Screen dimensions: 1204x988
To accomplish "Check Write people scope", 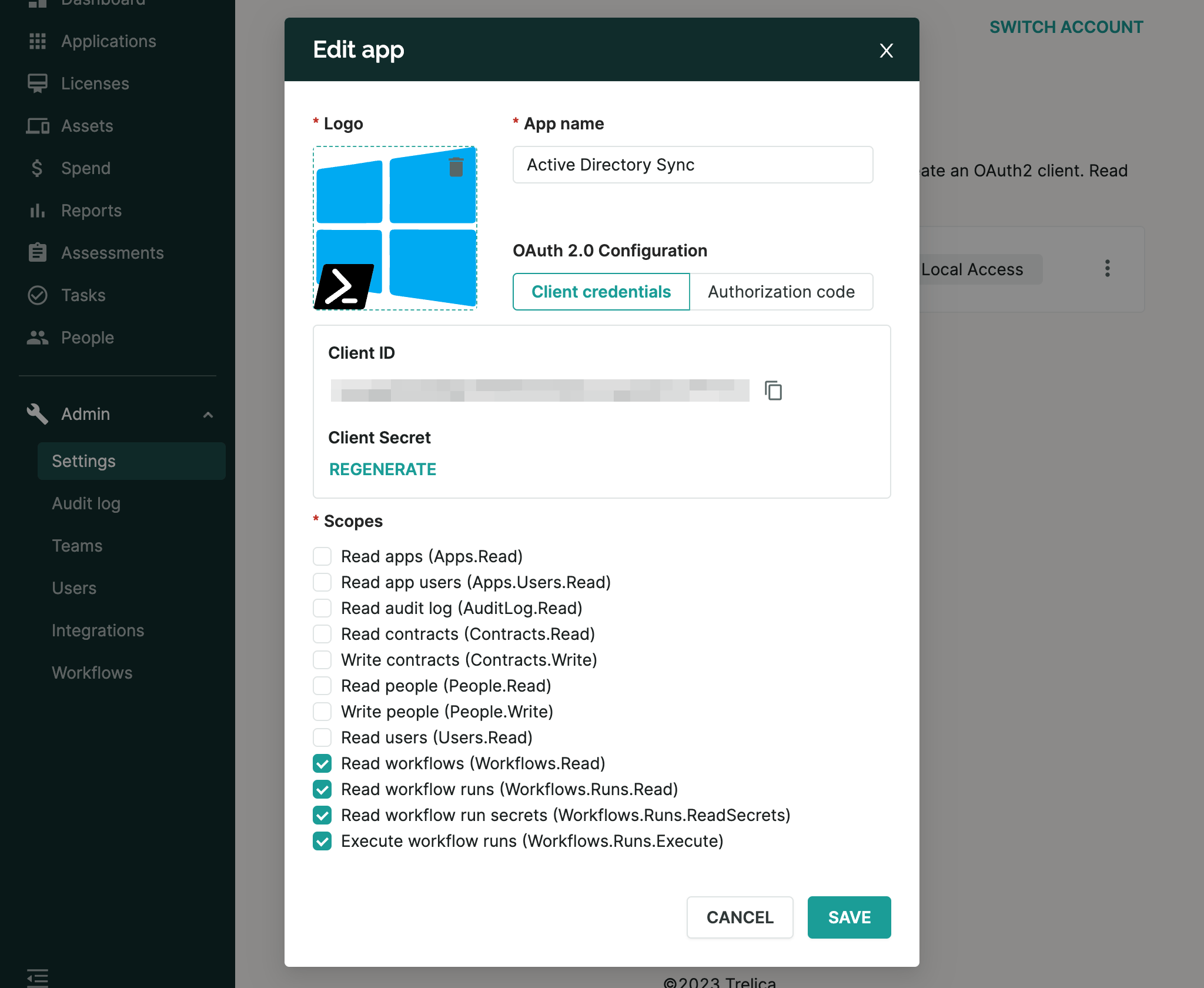I will click(x=322, y=712).
